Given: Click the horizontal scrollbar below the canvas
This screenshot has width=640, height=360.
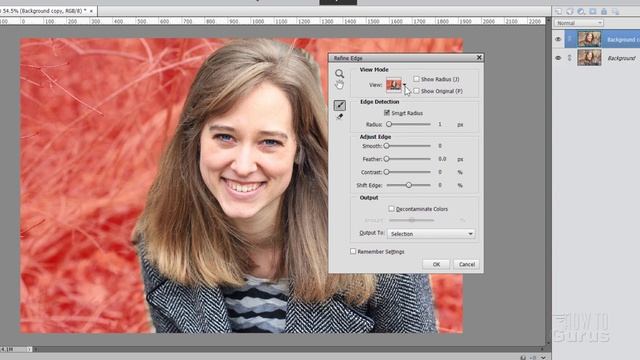Looking at the screenshot, I should (x=289, y=349).
